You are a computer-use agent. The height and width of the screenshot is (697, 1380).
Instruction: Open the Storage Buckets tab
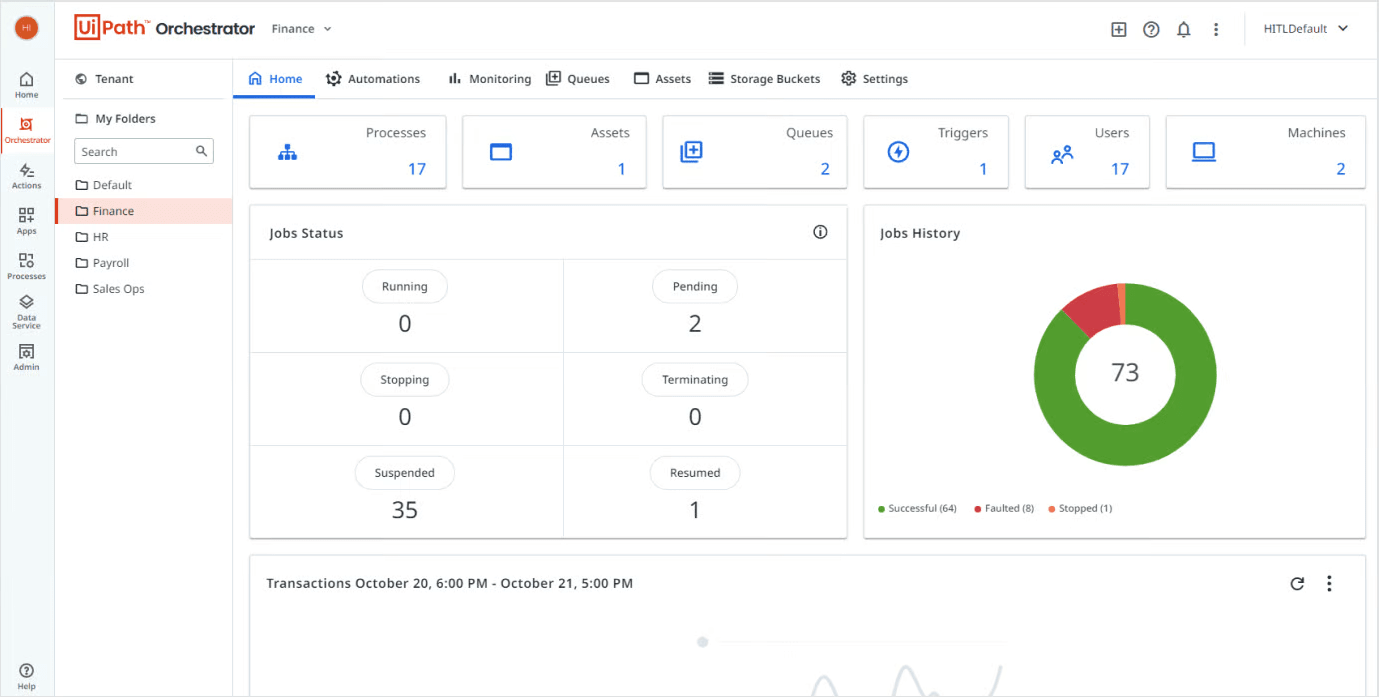764,79
